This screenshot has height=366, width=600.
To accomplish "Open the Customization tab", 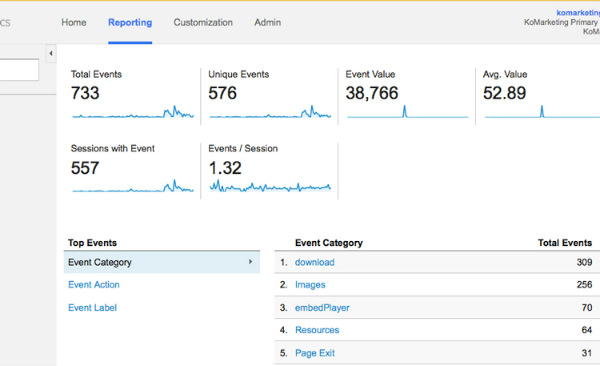I will pyautogui.click(x=203, y=23).
